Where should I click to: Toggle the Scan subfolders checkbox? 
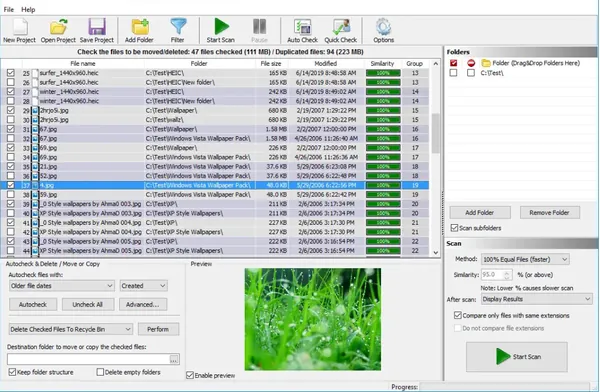tap(454, 228)
